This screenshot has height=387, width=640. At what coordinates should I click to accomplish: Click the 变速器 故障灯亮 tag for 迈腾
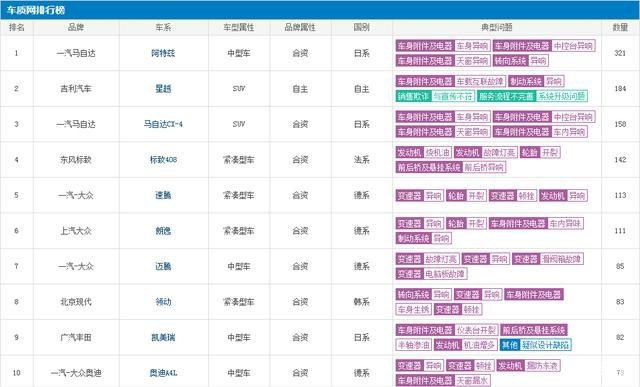[428, 259]
